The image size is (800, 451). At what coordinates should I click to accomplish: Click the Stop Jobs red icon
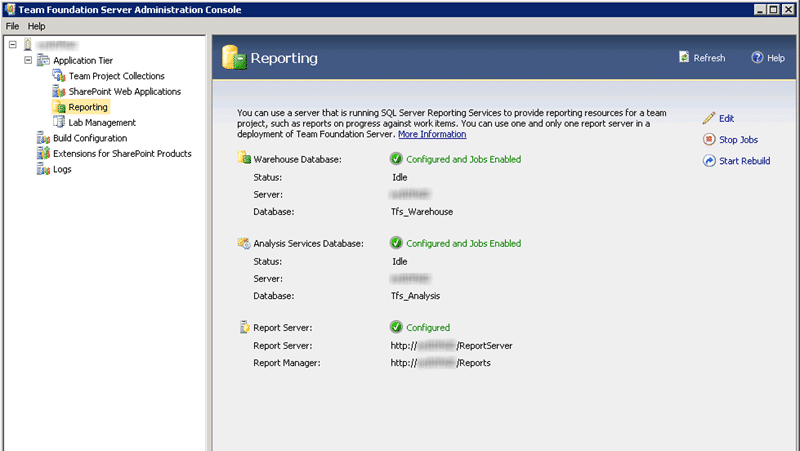click(x=709, y=139)
